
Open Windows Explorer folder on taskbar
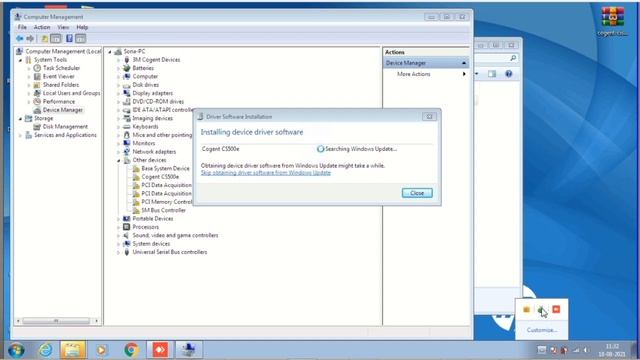click(73, 350)
